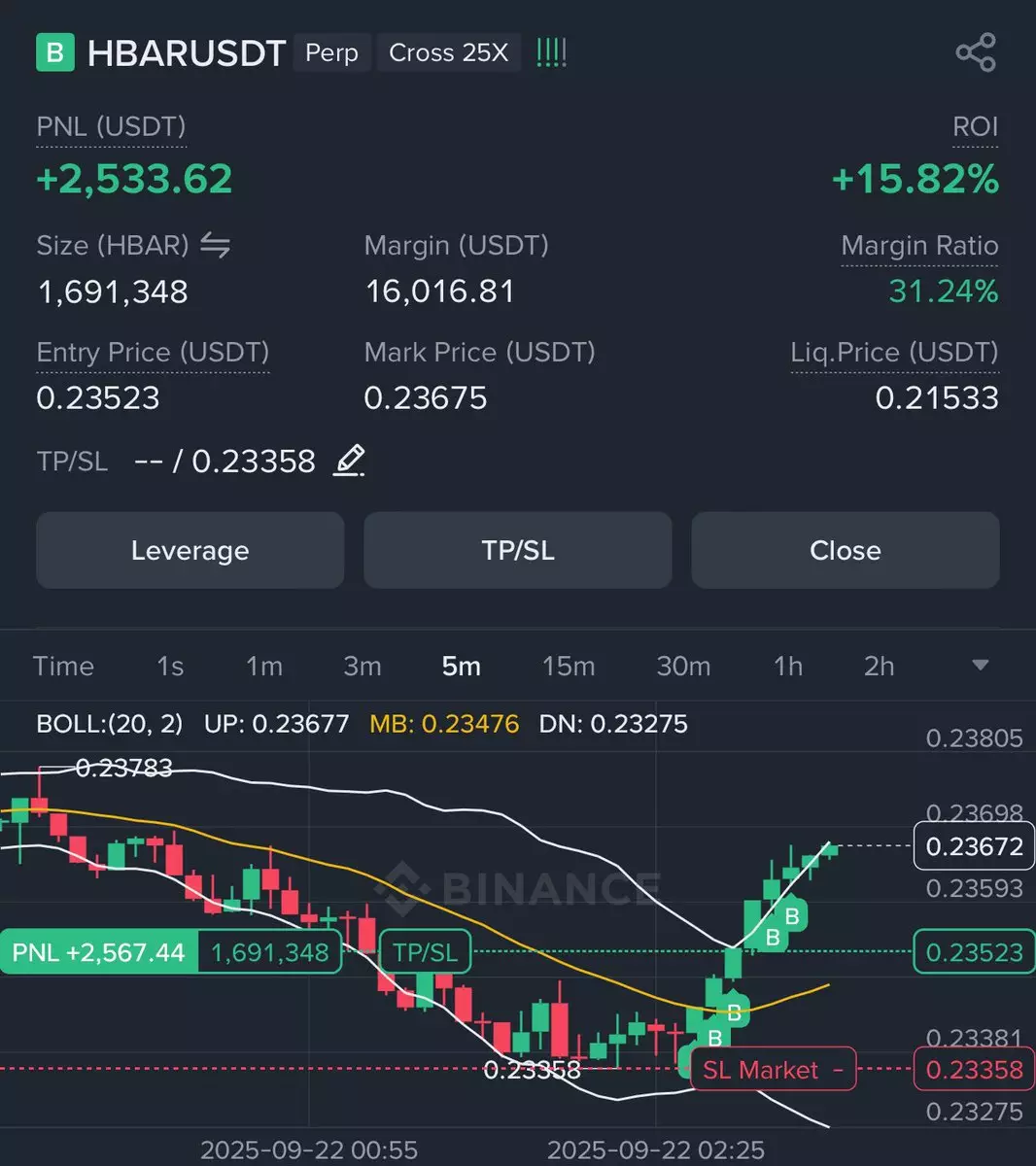Viewport: 1036px width, 1166px height.
Task: Select the 3m timeframe
Action: (363, 666)
